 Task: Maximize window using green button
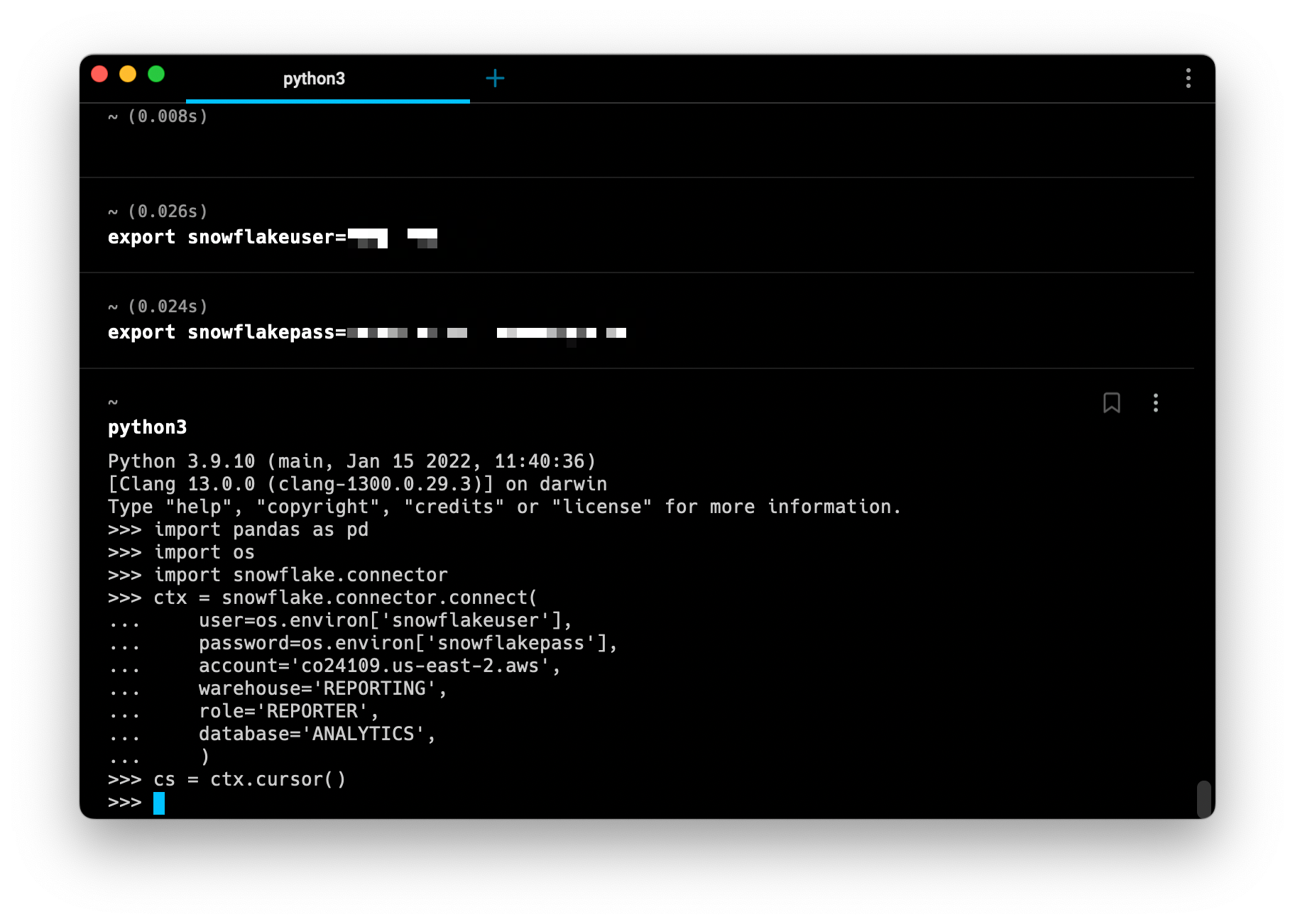(x=156, y=74)
